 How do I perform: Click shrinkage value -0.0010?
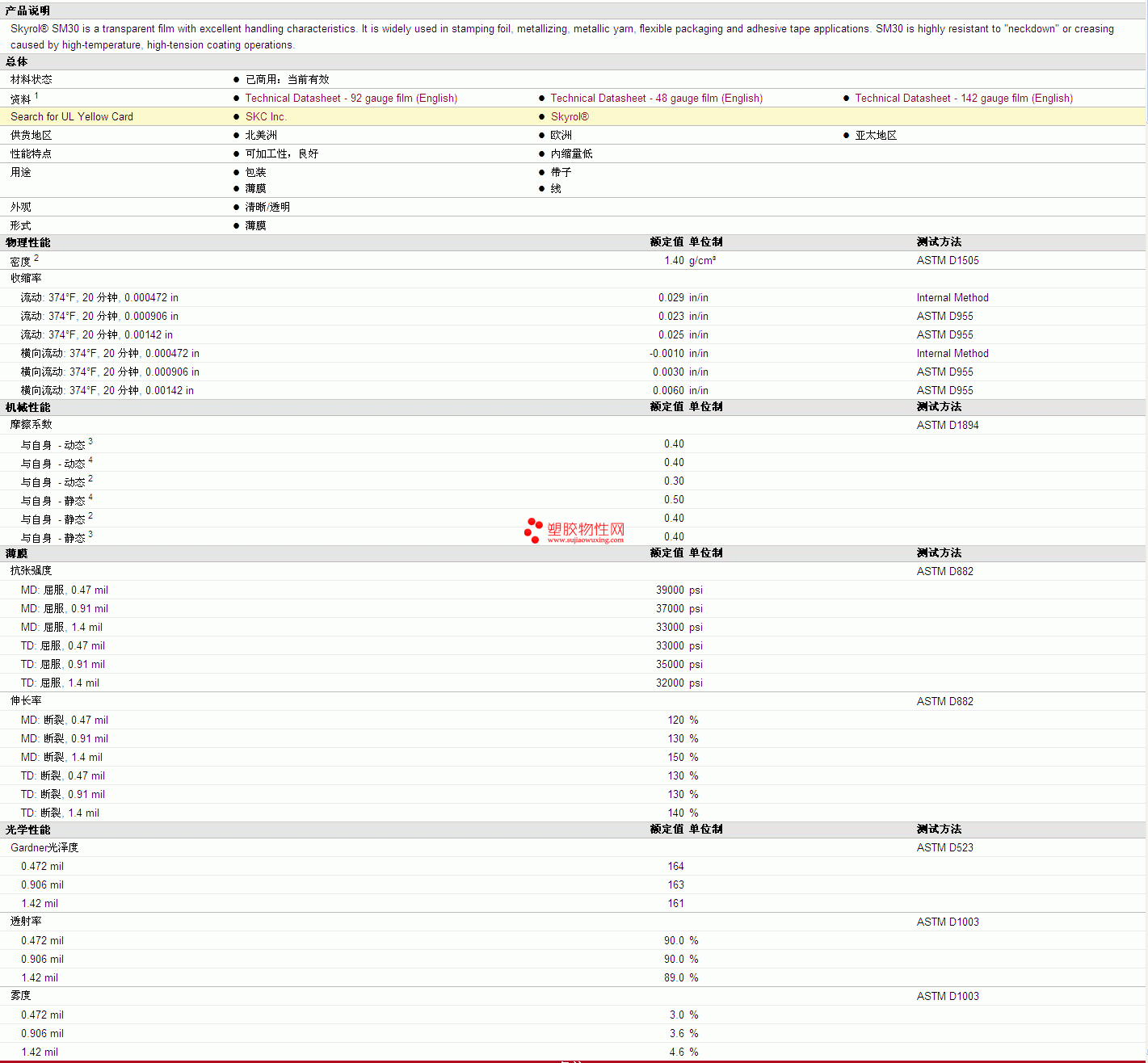pyautogui.click(x=667, y=353)
